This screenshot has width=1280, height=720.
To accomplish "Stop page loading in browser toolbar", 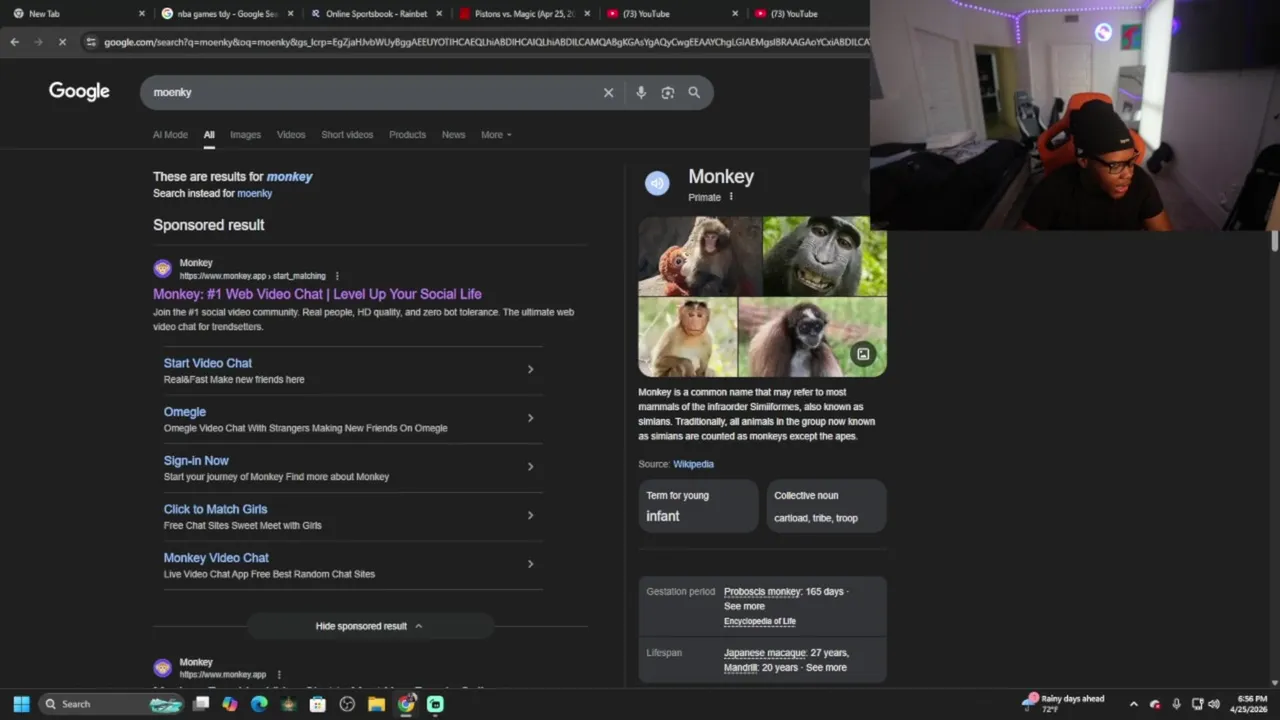I will (62, 42).
